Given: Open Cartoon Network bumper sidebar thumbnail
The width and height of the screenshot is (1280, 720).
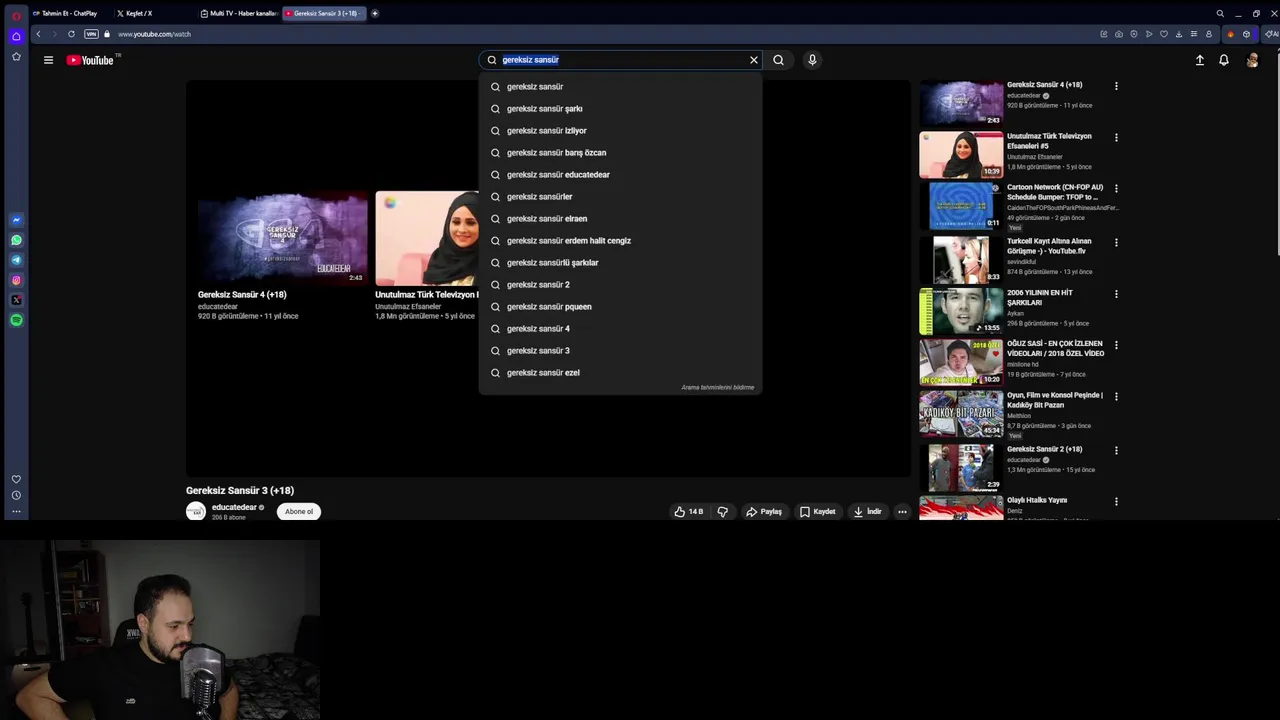Looking at the screenshot, I should tap(961, 205).
